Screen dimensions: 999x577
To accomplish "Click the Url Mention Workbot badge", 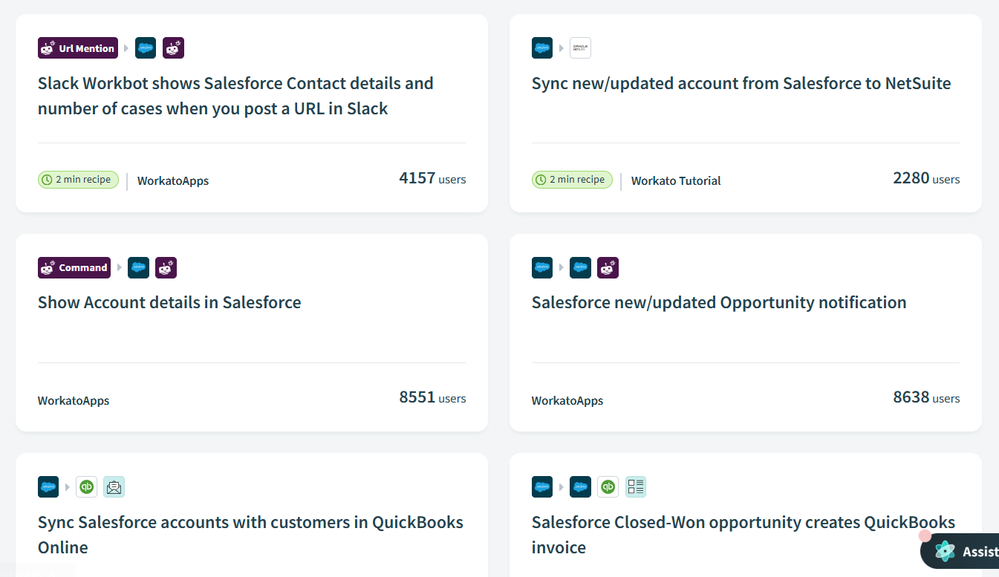I will tap(78, 48).
